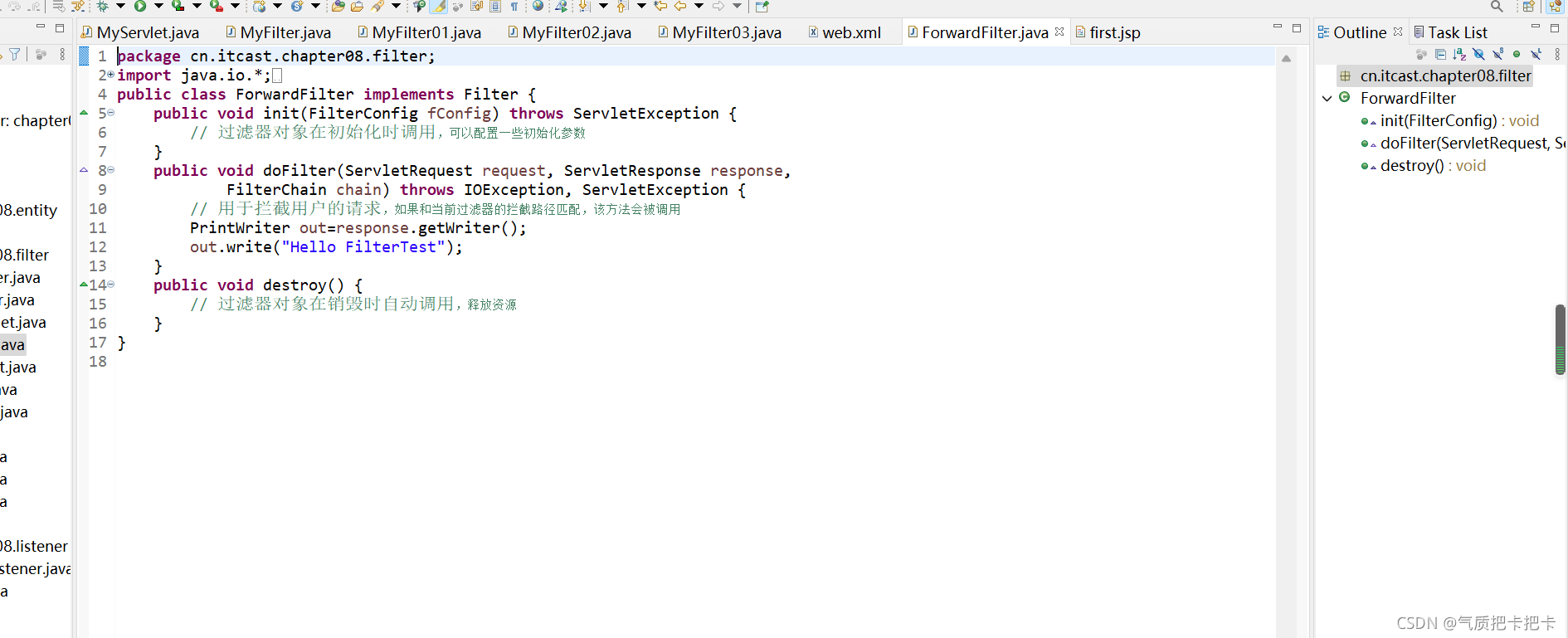Select the Java EE perspective button
Viewport: 1568px width, 638px height.
pos(1555,6)
